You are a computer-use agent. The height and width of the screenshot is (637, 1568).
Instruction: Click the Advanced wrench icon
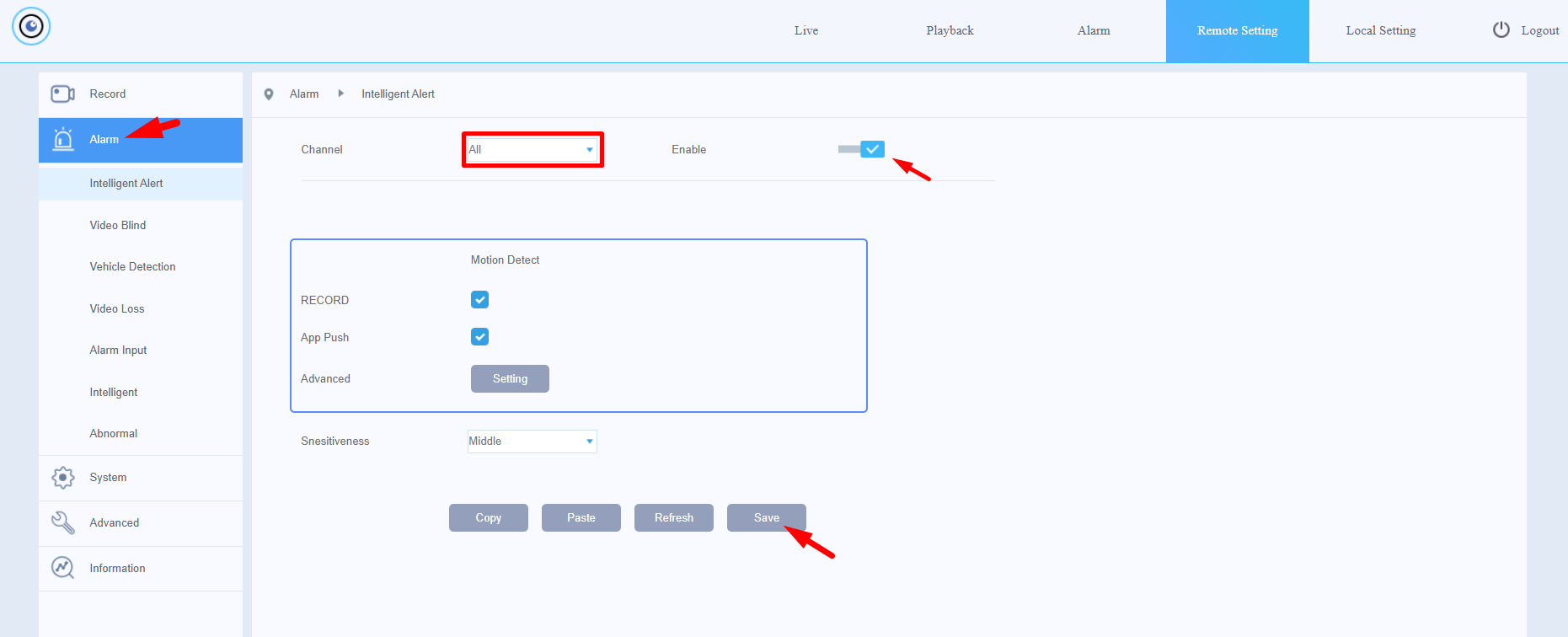pyautogui.click(x=63, y=522)
